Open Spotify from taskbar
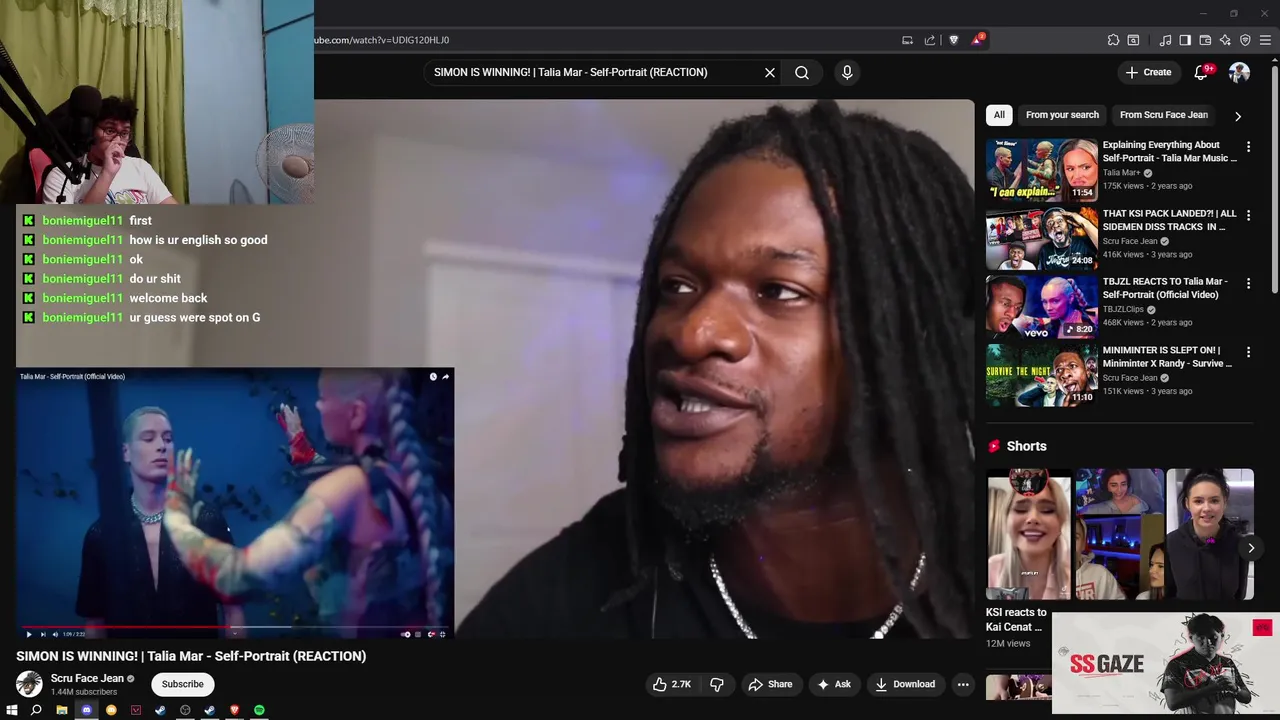Image resolution: width=1280 pixels, height=720 pixels. click(x=259, y=710)
